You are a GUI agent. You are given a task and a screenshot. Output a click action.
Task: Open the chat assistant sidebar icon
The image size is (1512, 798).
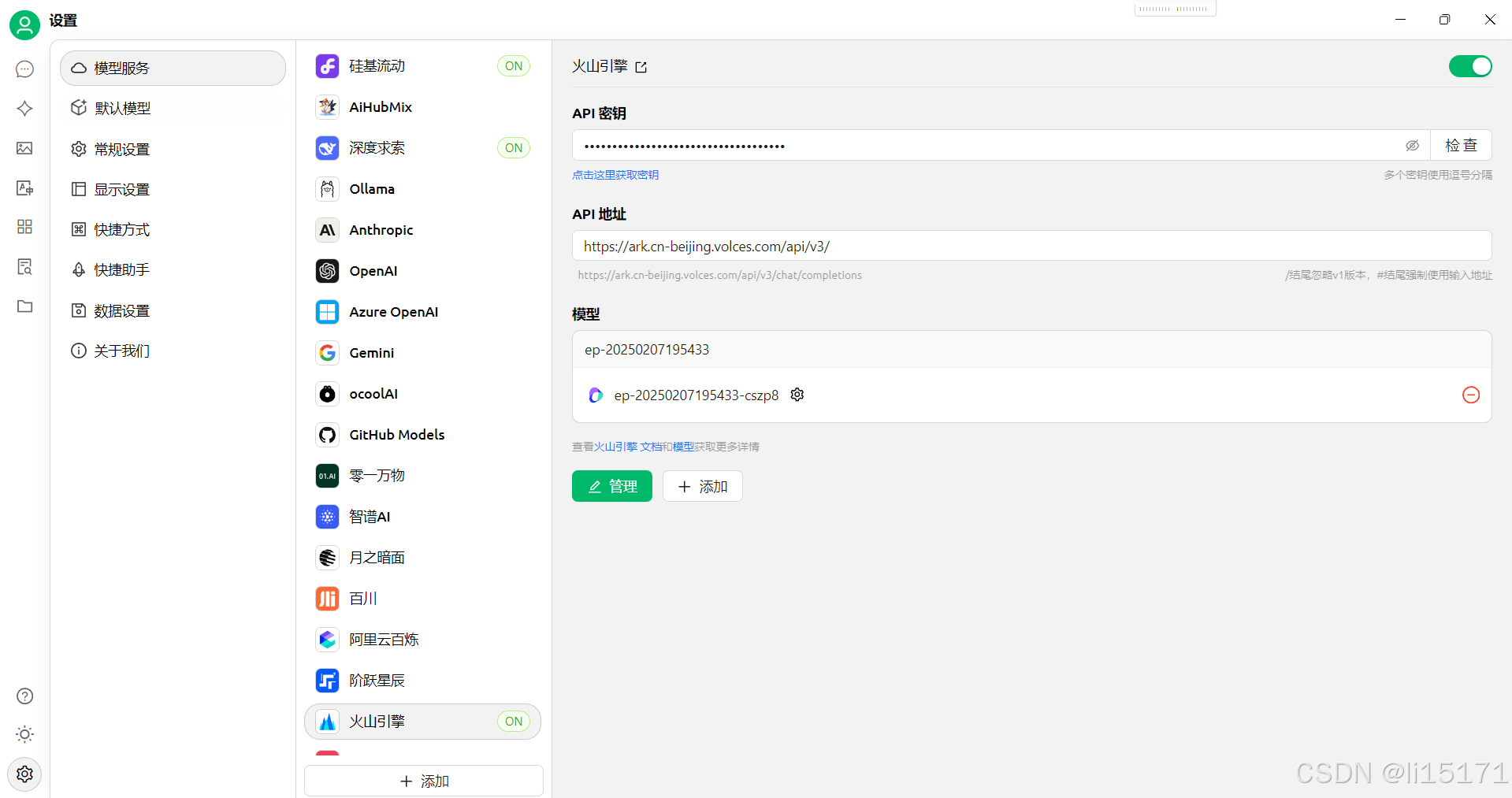pos(24,69)
